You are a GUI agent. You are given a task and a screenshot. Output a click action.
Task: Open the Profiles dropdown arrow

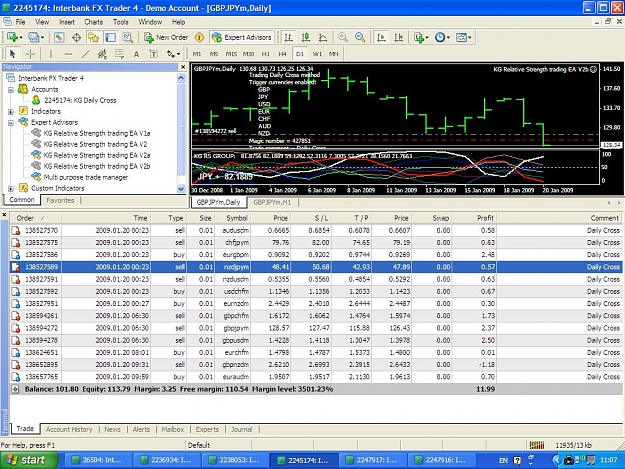[42, 37]
